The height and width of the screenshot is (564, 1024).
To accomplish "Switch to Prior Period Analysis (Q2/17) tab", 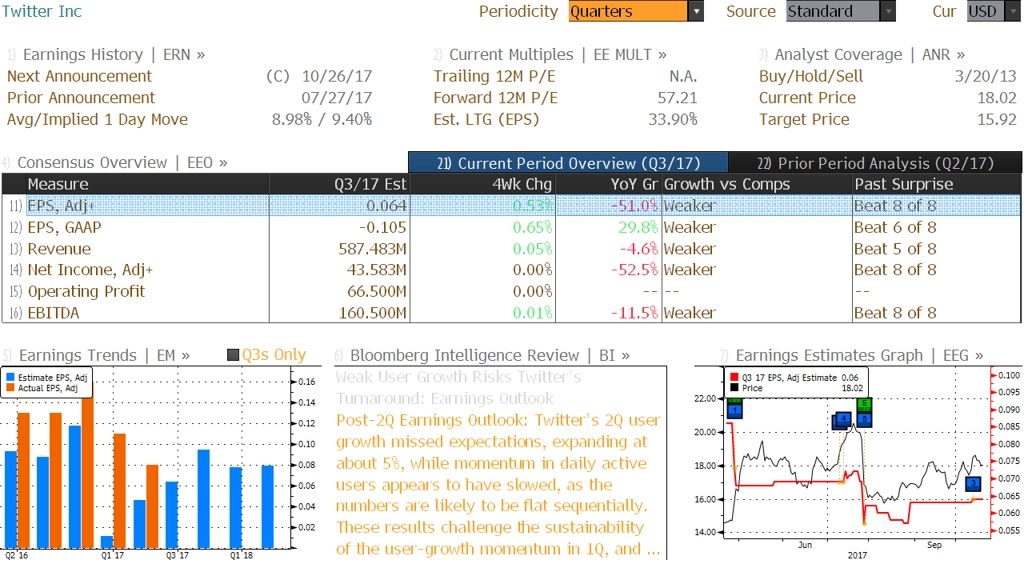I will pos(875,163).
